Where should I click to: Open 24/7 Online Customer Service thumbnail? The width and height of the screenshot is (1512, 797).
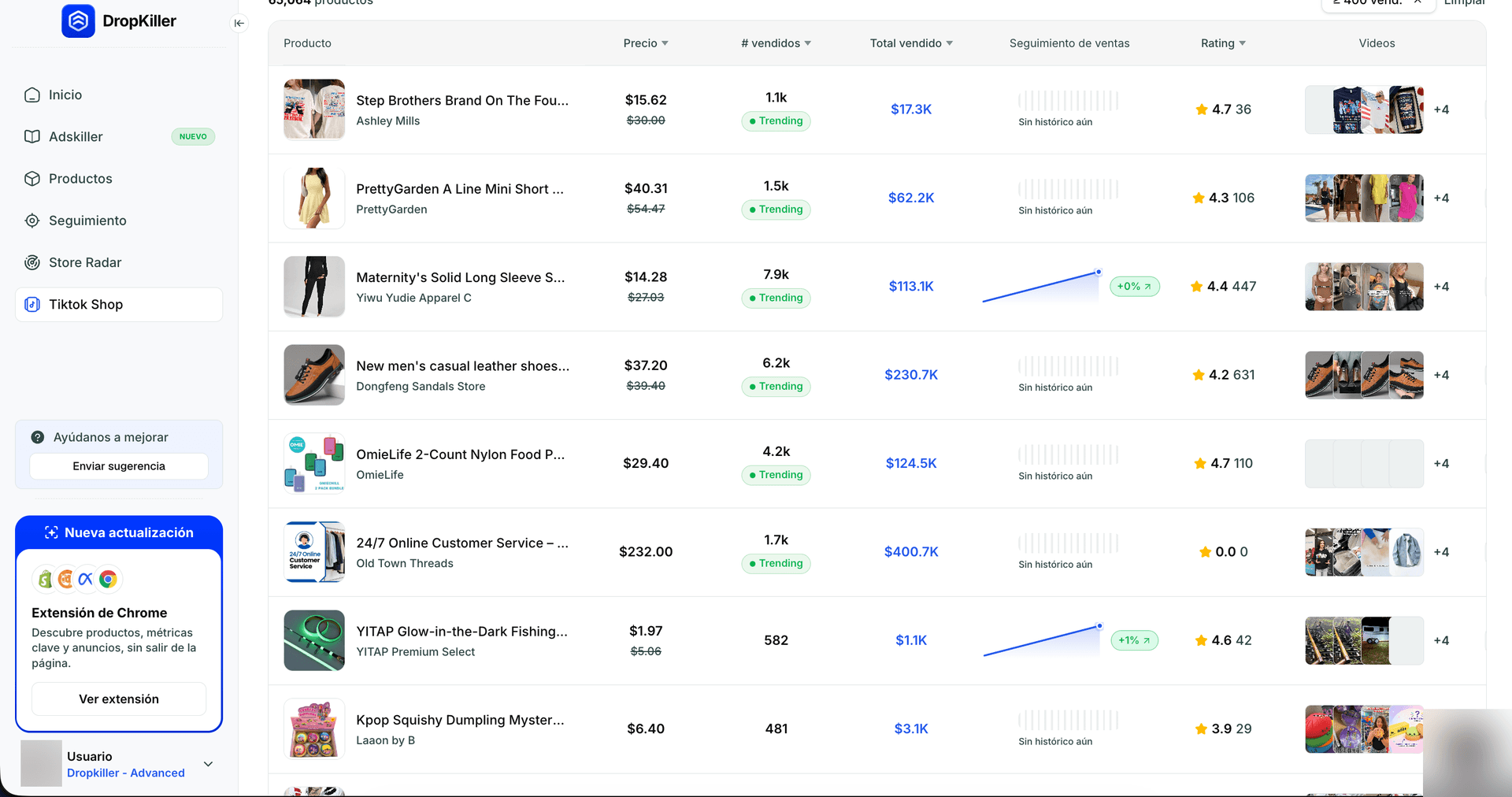(x=314, y=552)
